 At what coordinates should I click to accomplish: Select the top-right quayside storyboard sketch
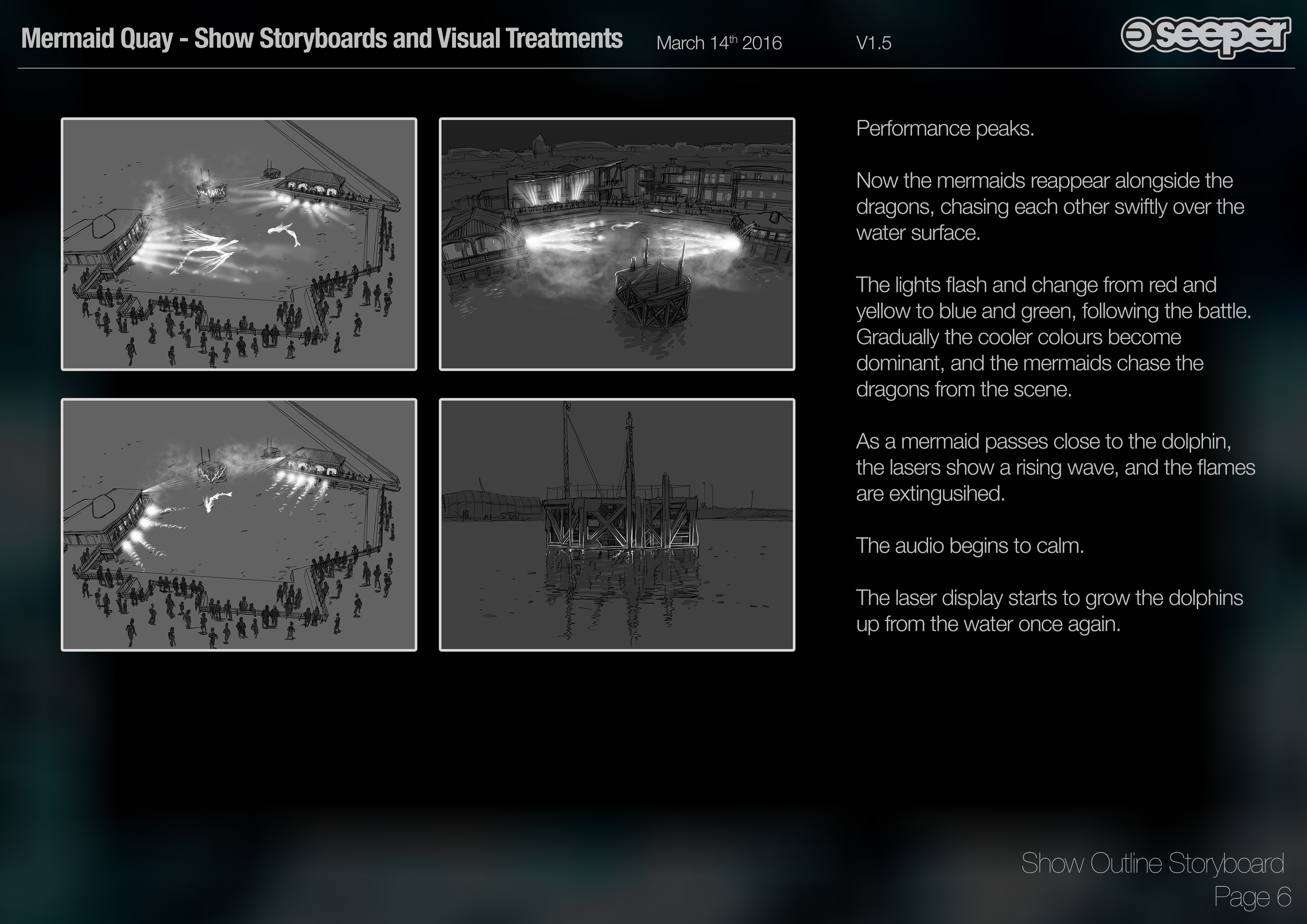click(617, 244)
